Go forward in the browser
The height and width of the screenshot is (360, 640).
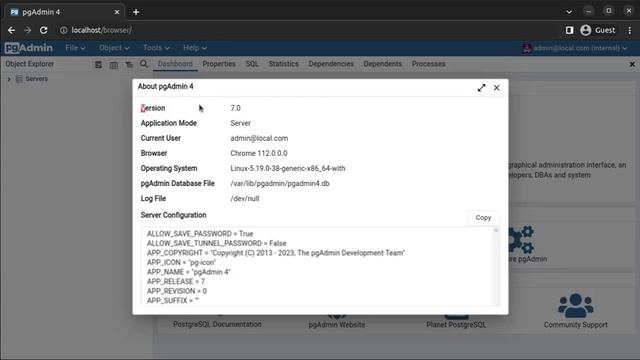pos(27,30)
